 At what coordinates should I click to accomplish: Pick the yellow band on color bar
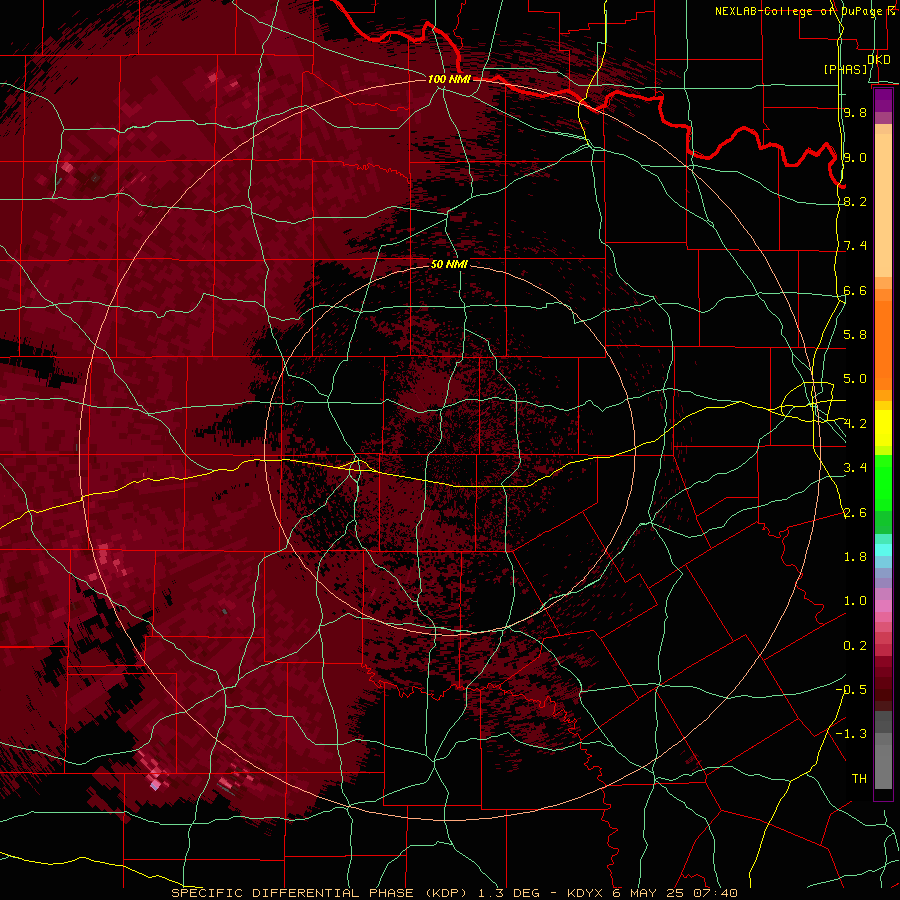click(x=883, y=428)
